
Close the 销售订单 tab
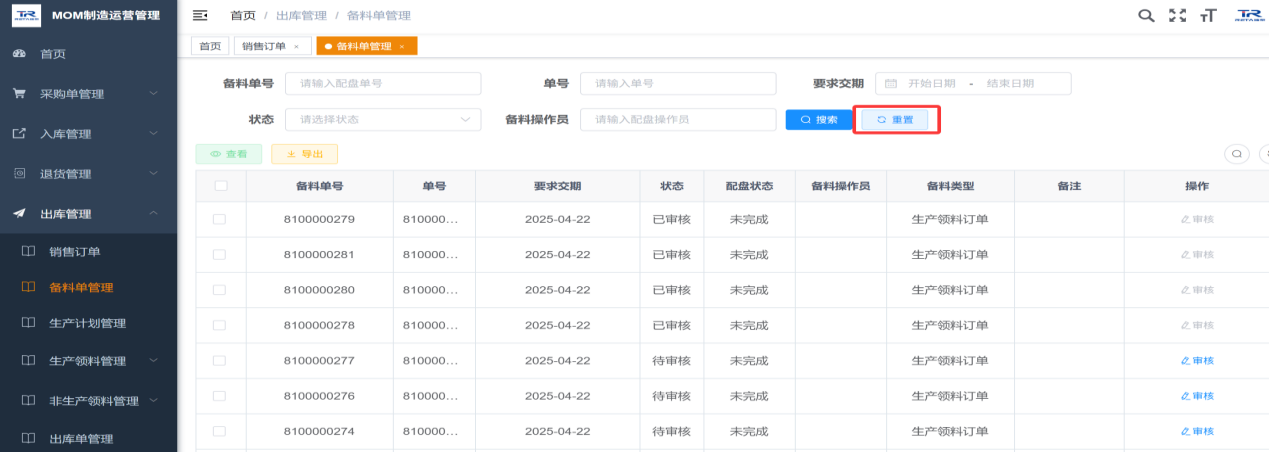pos(296,46)
